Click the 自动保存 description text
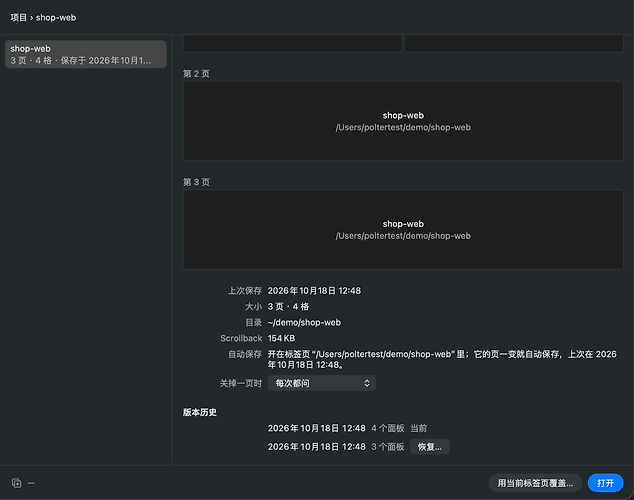Viewport: 634px width, 500px height. coord(442,359)
